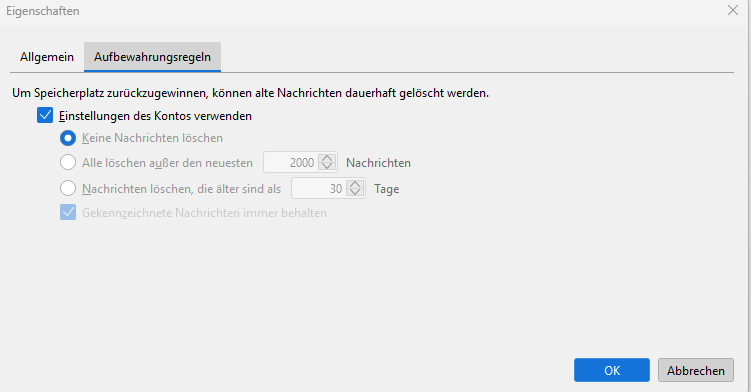Screen dimensions: 751x392
Task: Increase the 30 Tage value with the up arrow
Action: coord(355,184)
